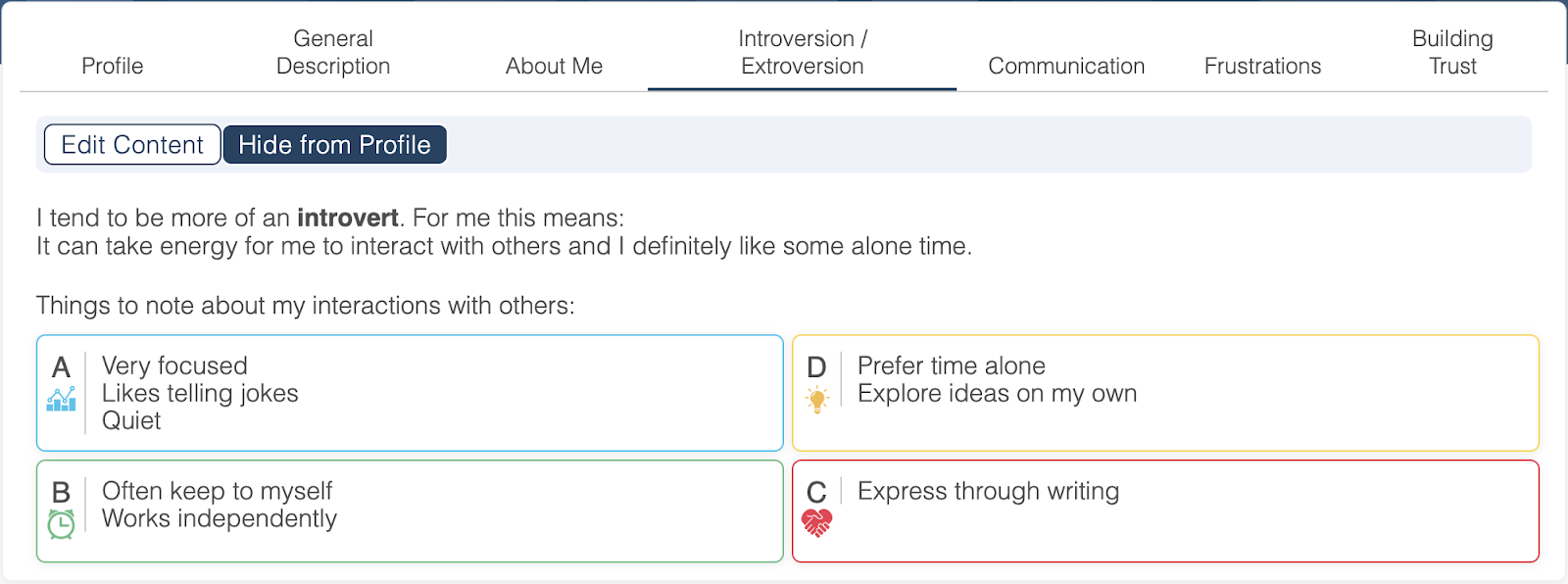Viewport: 1568px width, 584px height.
Task: Go to the About Me tab
Action: [554, 66]
